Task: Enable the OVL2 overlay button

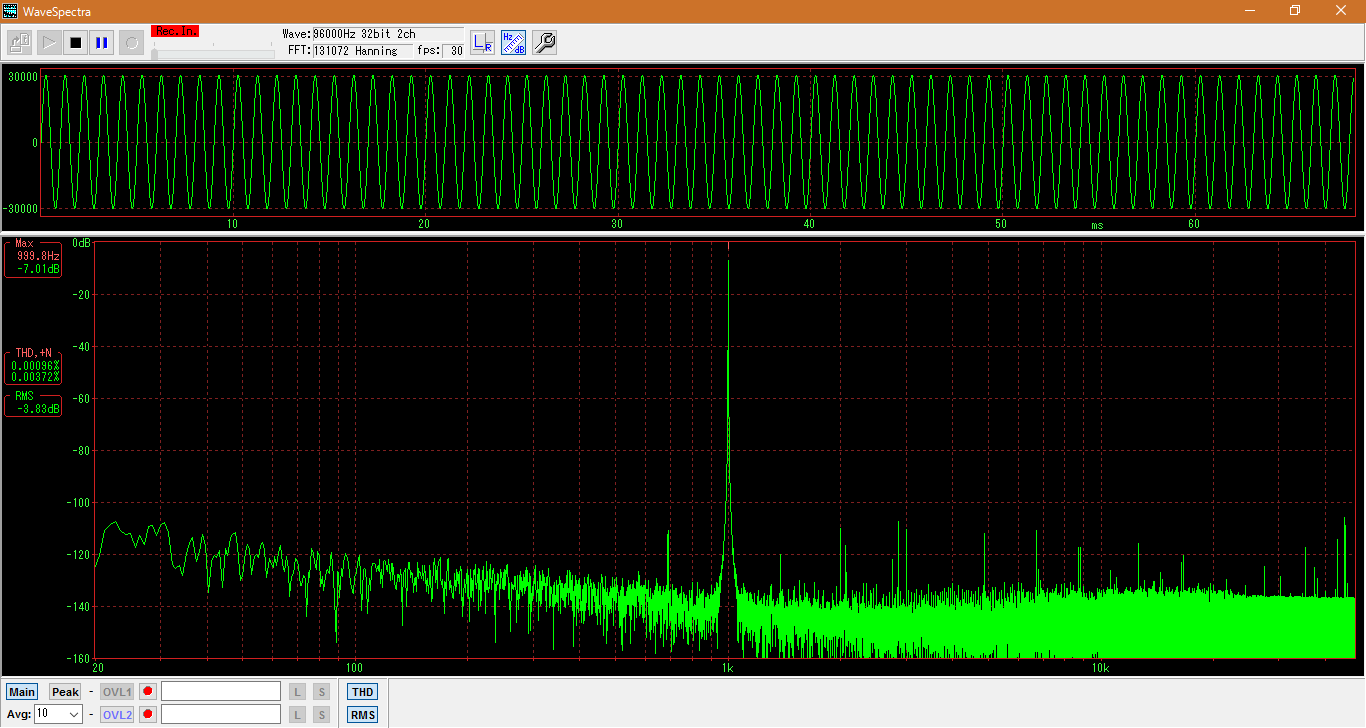Action: [117, 714]
